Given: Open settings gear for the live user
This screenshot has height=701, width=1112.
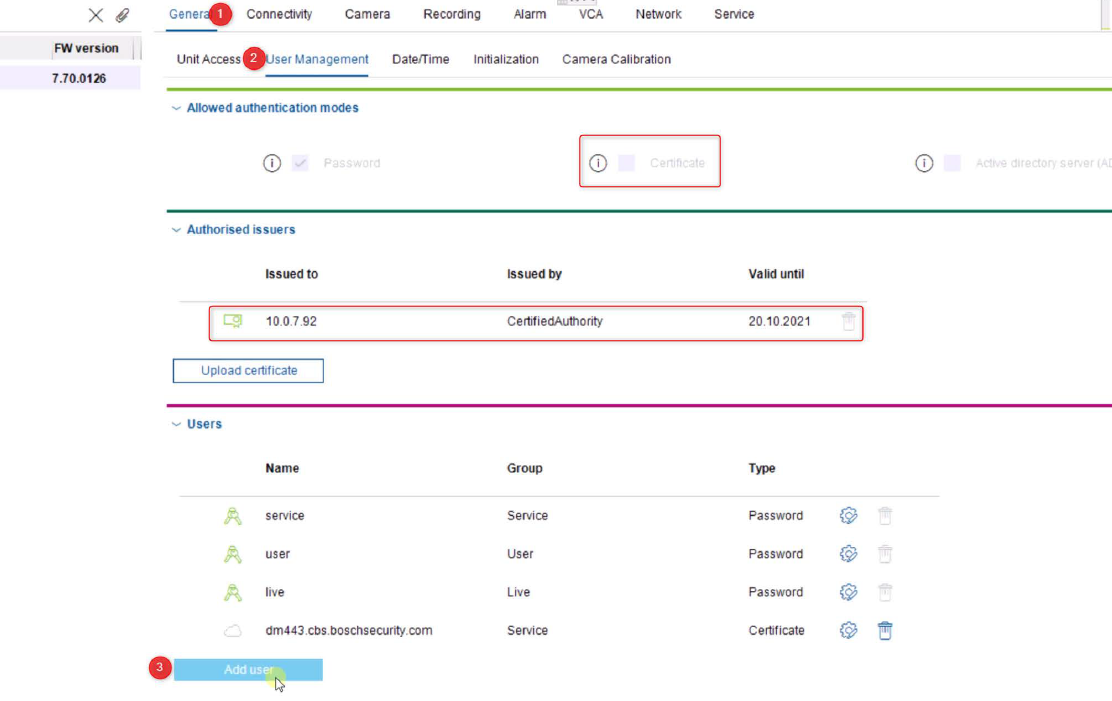Looking at the screenshot, I should pos(848,592).
